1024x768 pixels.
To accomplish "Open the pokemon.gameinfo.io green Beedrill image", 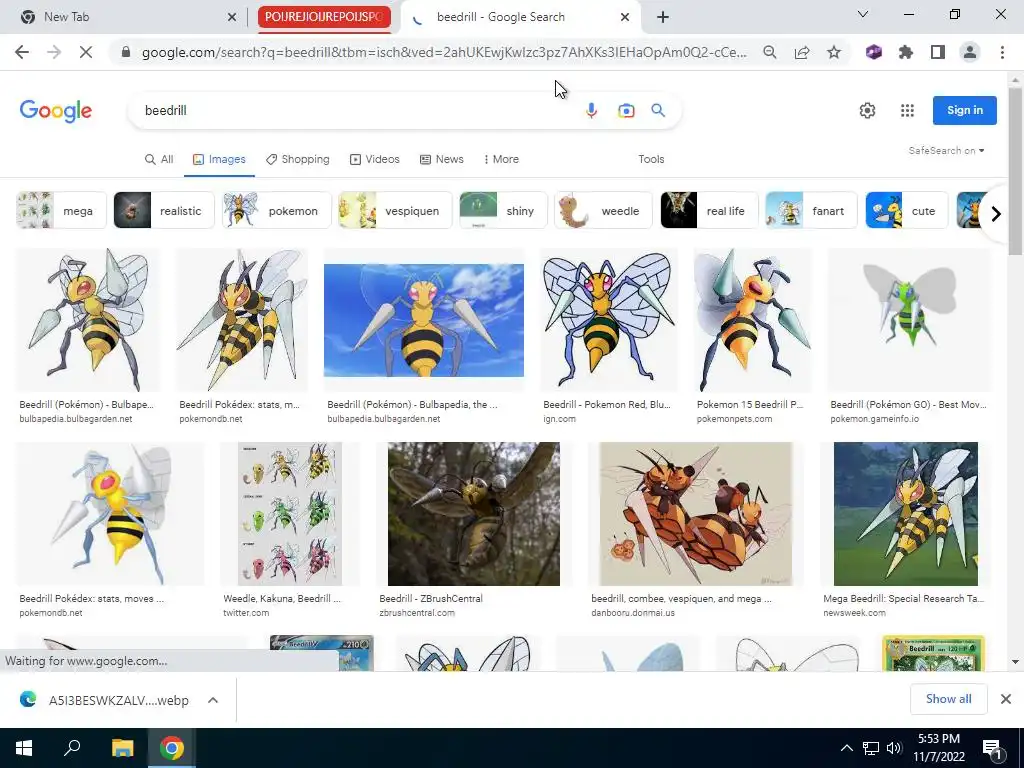I will (909, 320).
